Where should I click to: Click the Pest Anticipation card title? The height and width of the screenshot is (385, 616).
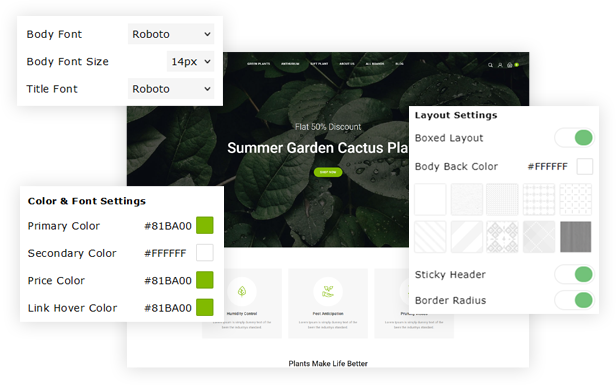pos(328,314)
